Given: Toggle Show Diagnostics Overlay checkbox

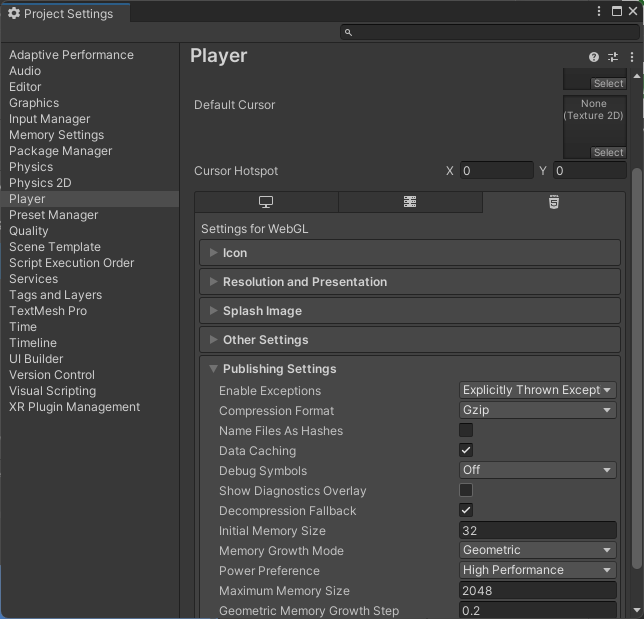Looking at the screenshot, I should (466, 491).
